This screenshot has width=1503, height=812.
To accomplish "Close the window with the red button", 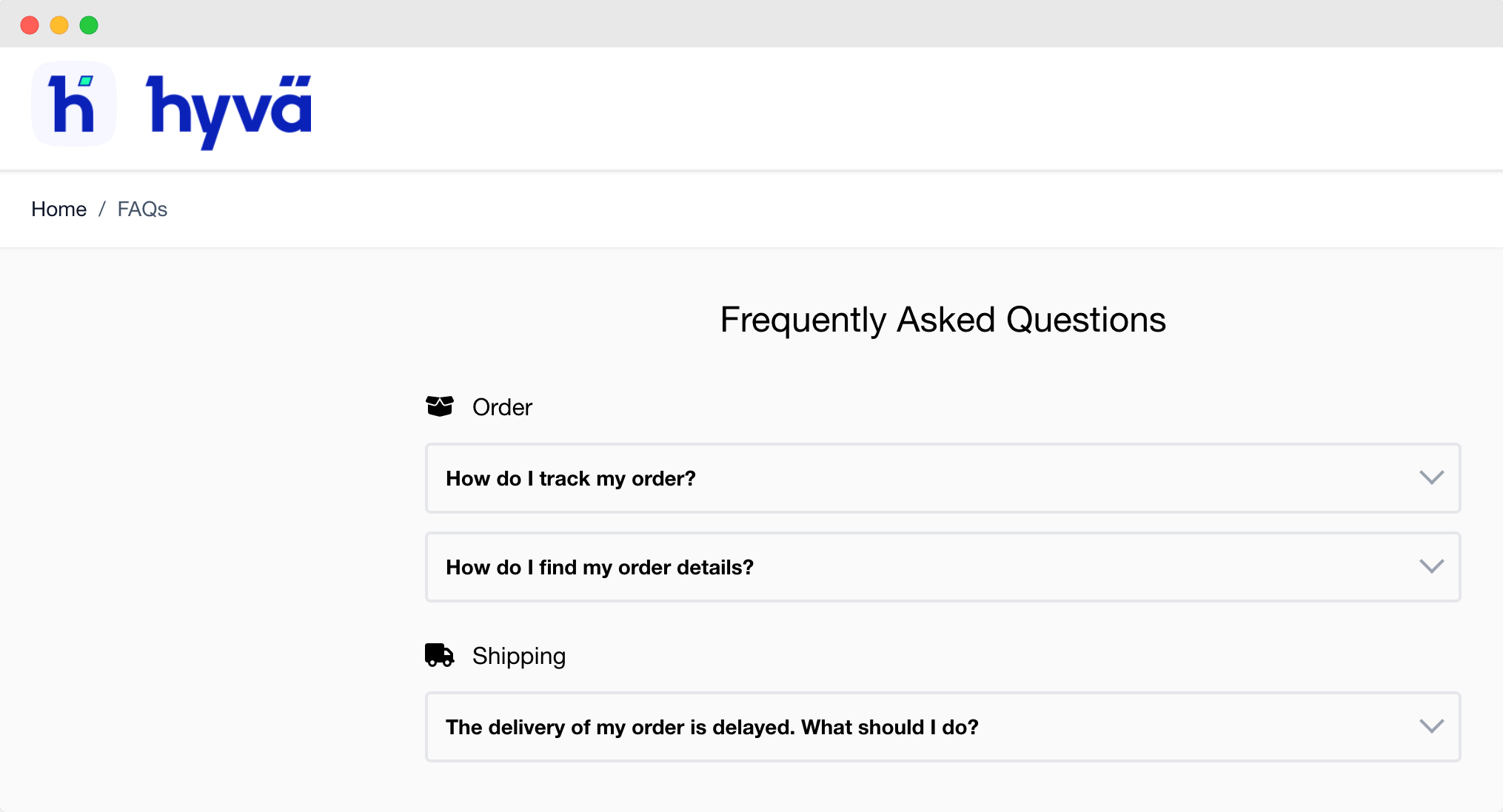I will [30, 25].
